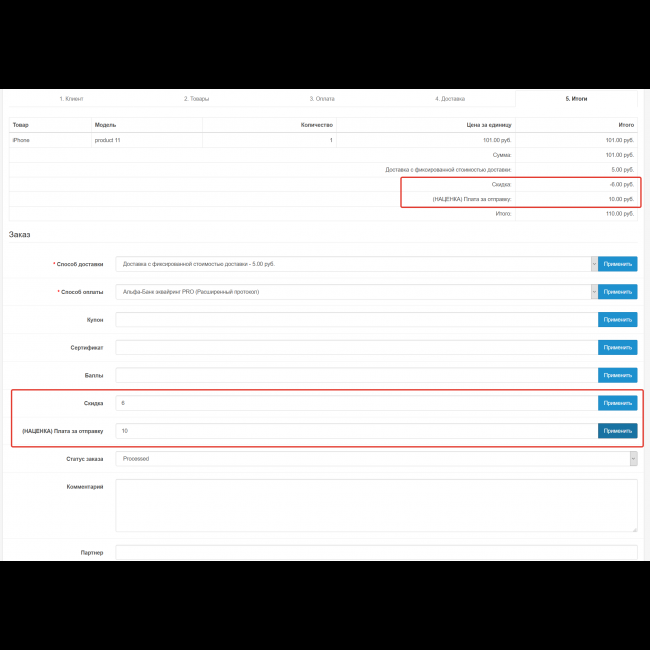Open the '1. Клиент' tab

[x=71, y=99]
